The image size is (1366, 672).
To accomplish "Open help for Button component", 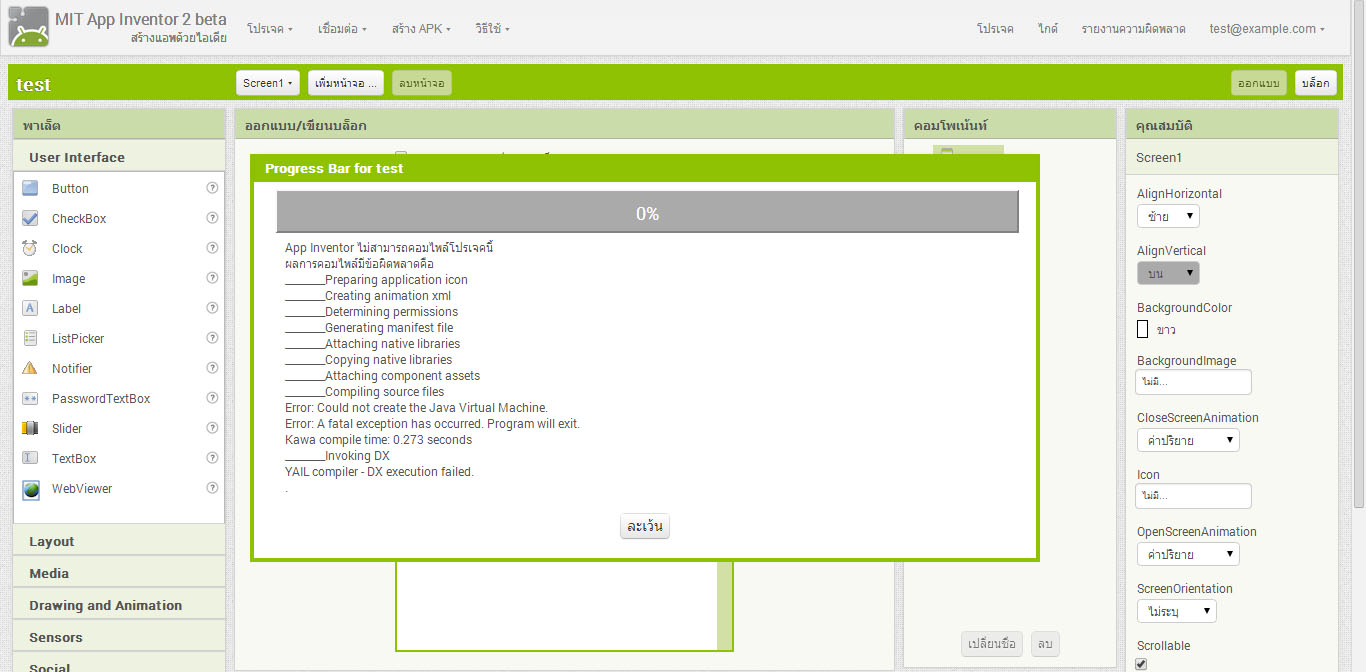I will pyautogui.click(x=212, y=188).
